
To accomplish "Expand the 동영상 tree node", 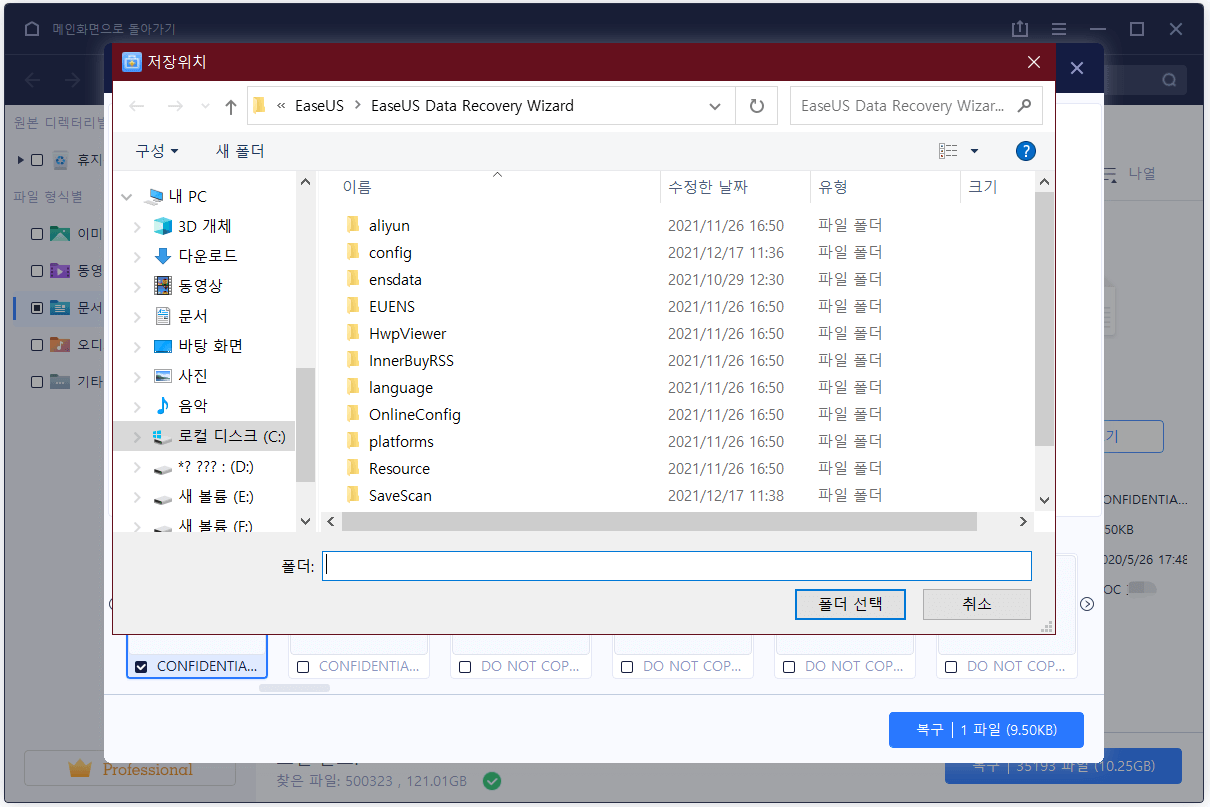I will [x=137, y=287].
